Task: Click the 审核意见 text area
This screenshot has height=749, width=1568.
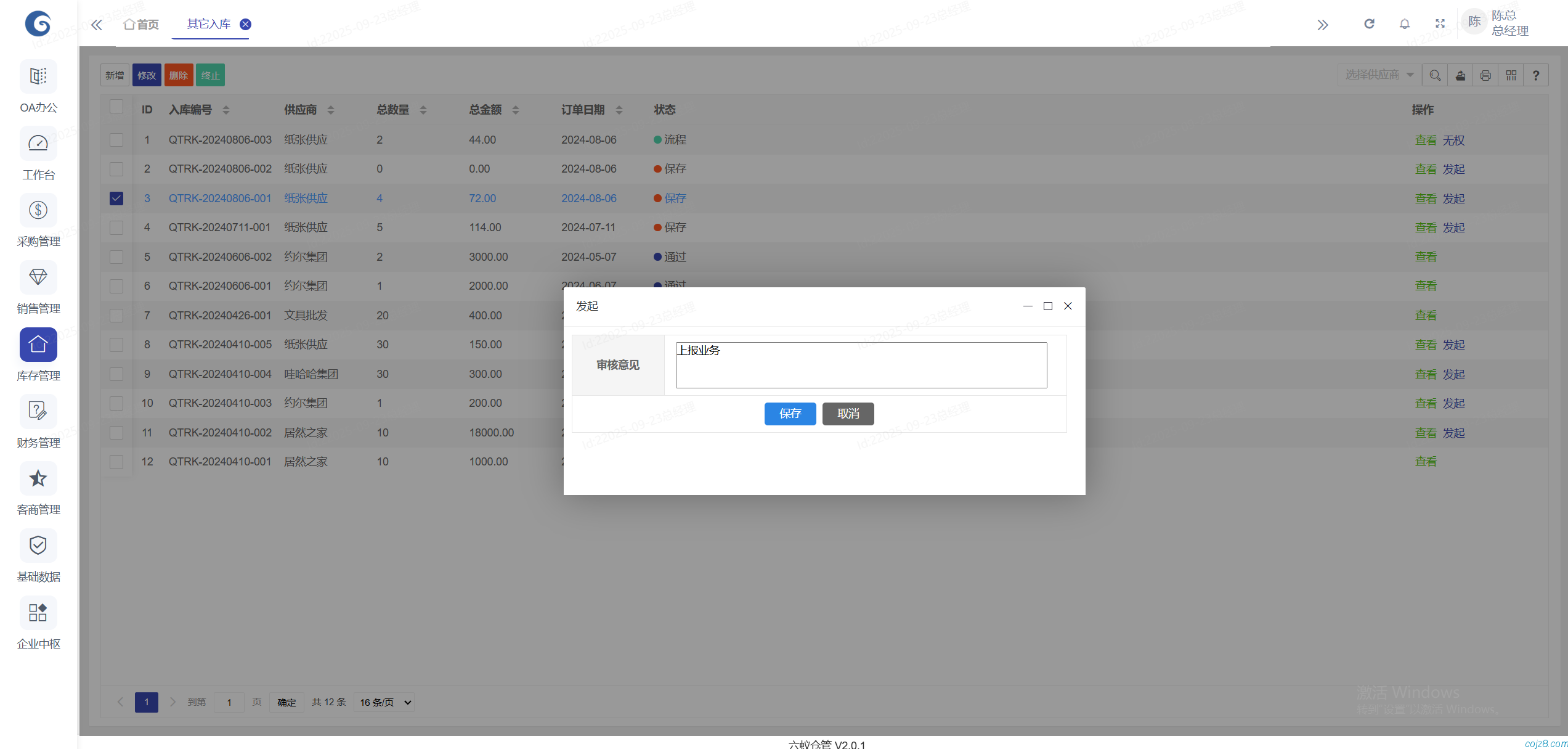Action: (861, 366)
